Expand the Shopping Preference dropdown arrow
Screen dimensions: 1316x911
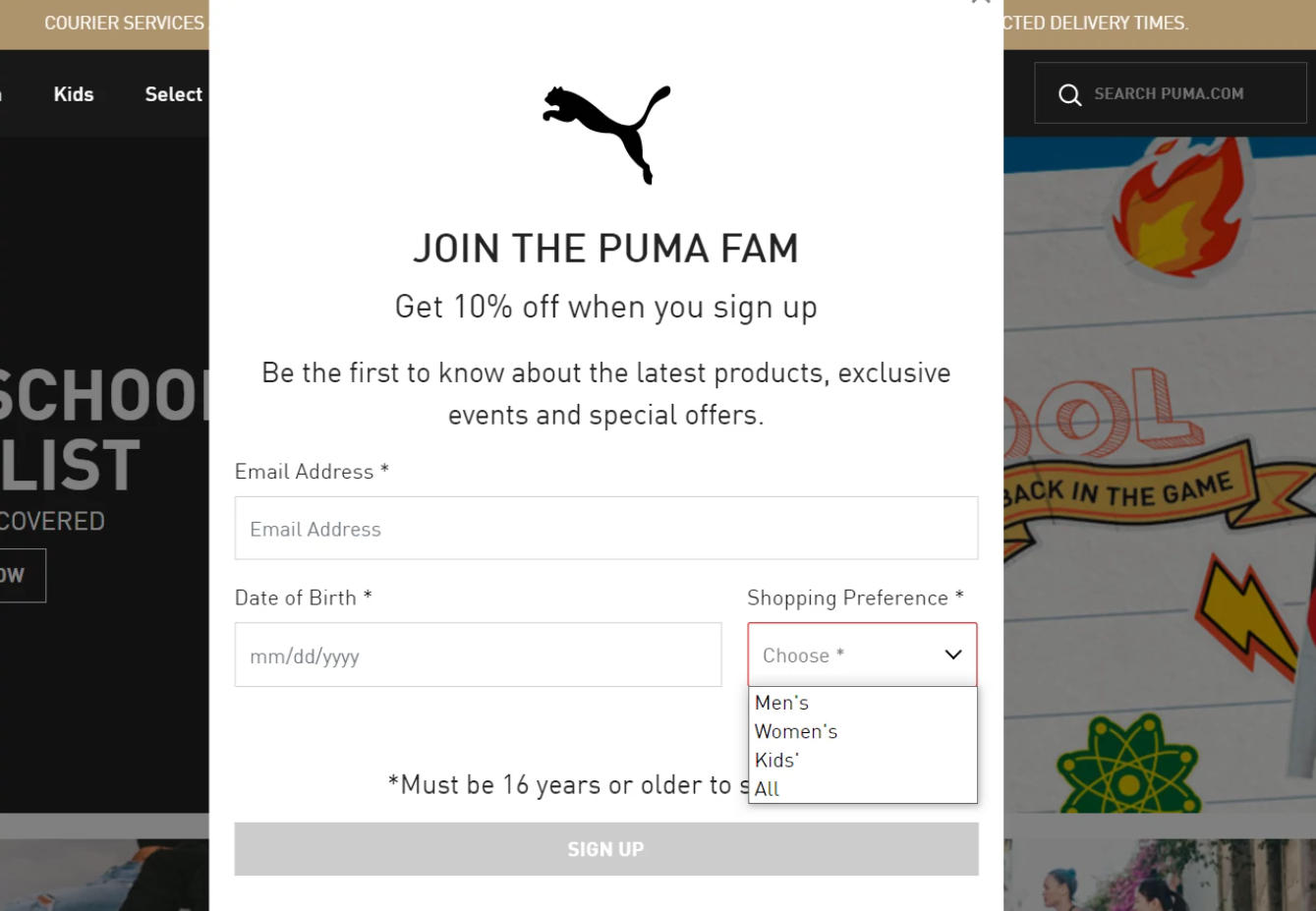952,655
